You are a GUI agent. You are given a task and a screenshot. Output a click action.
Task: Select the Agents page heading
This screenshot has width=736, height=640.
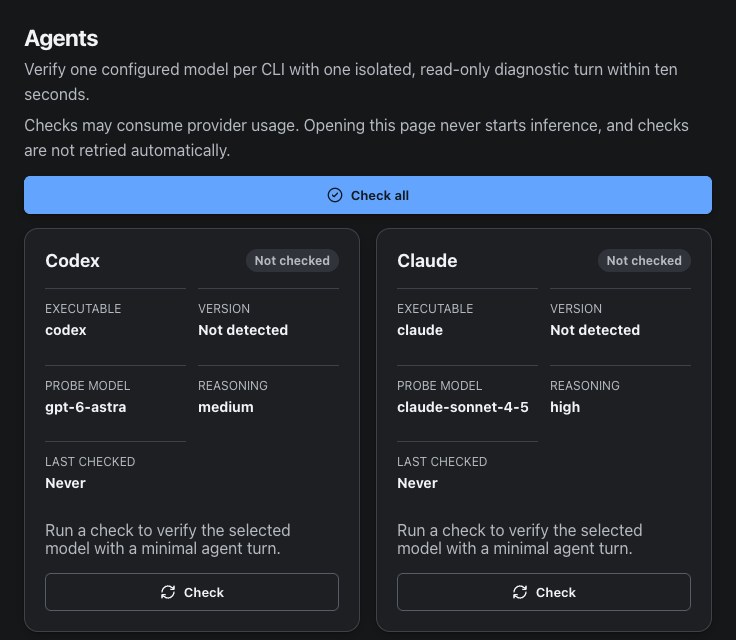coord(61,39)
